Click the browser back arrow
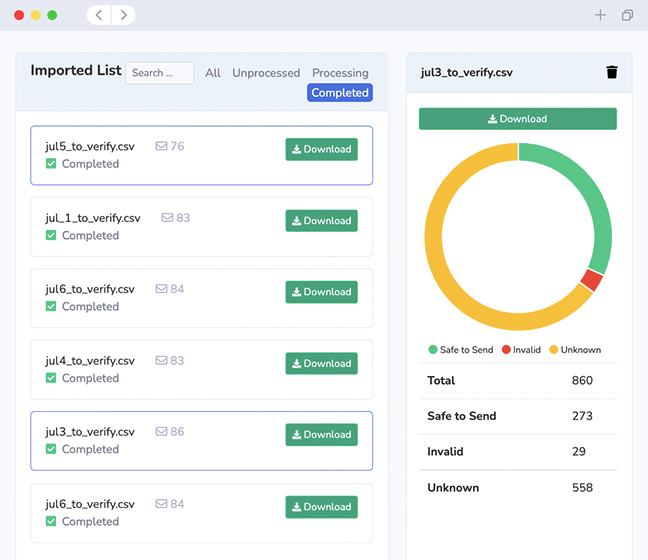This screenshot has height=560, width=648. (x=99, y=15)
